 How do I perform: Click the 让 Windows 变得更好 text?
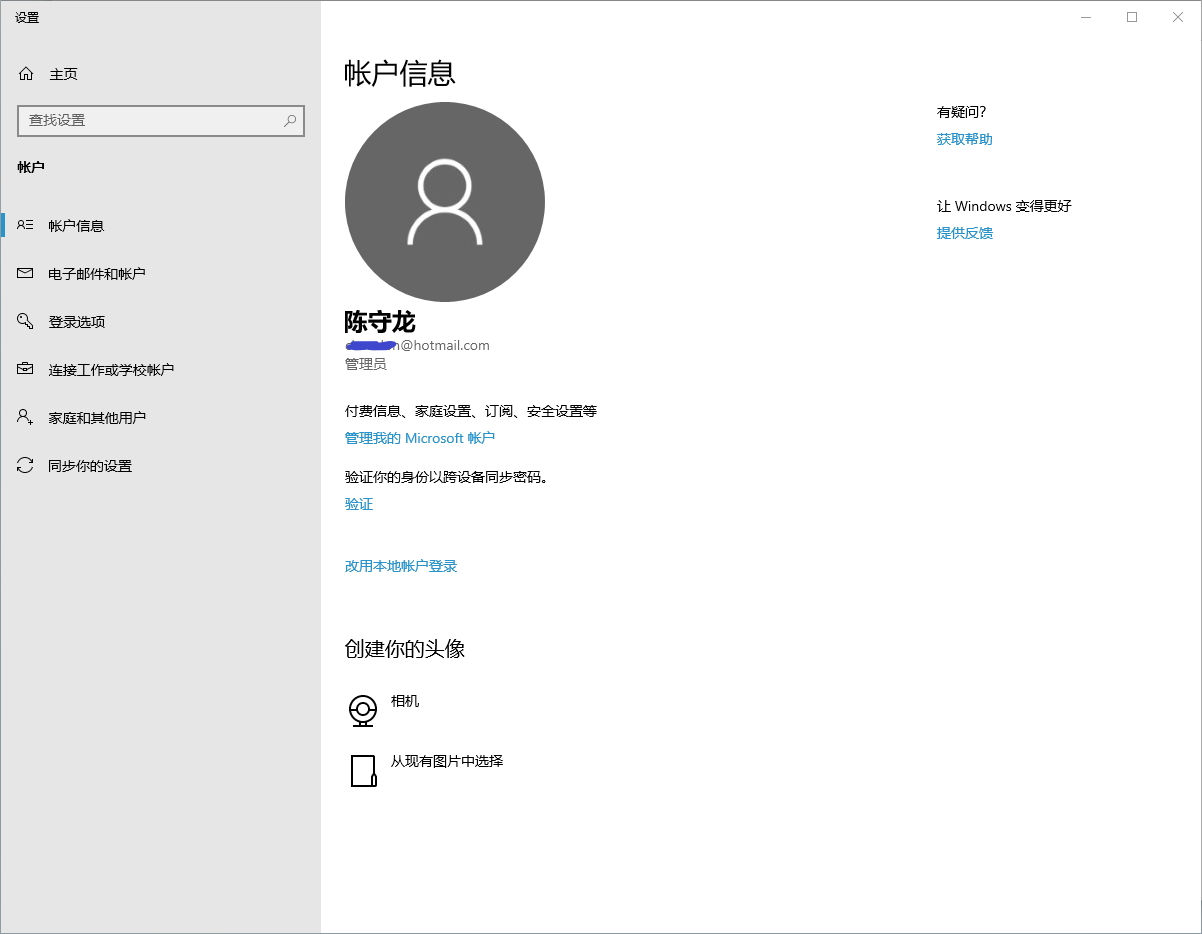coord(1004,206)
